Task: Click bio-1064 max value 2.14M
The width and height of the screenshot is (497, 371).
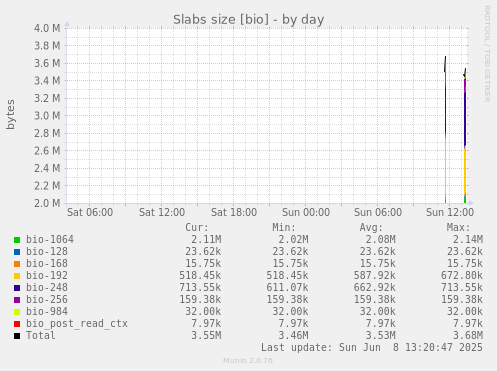Action: click(468, 239)
